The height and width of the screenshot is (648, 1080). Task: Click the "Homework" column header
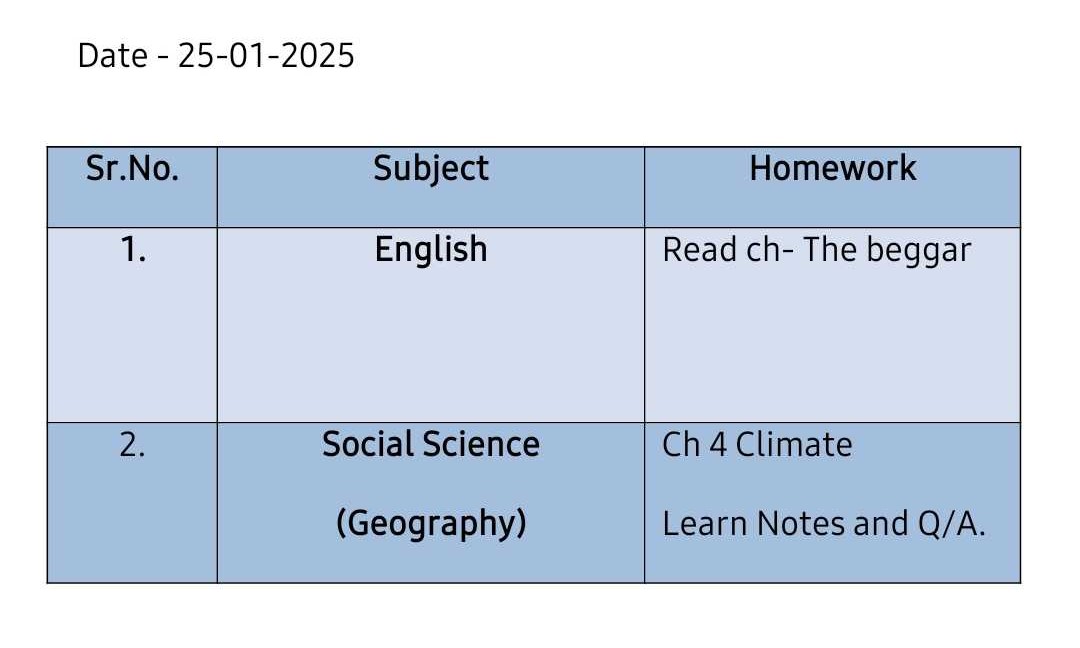[x=833, y=169]
